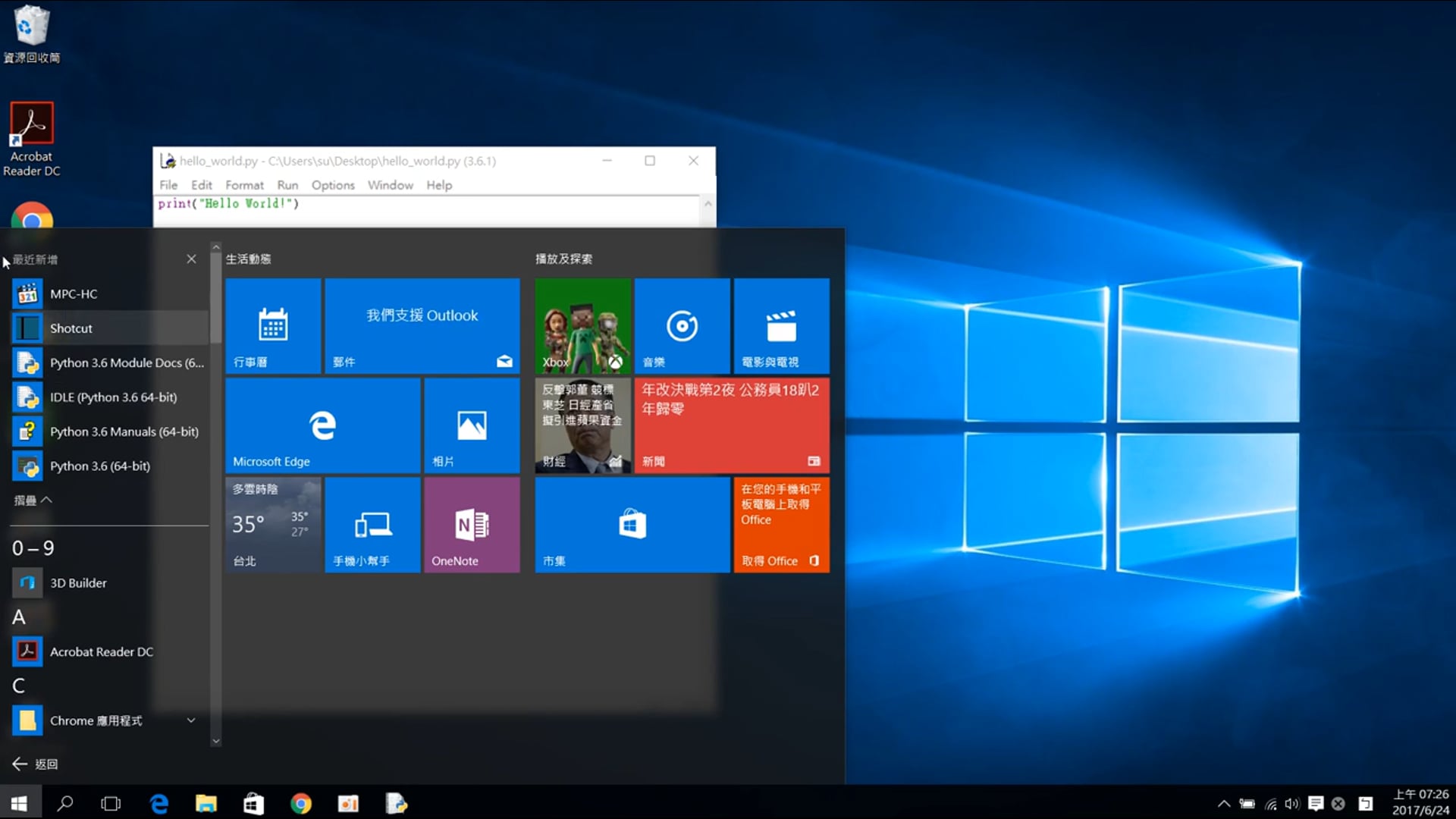Open 3D Builder from the app list
This screenshot has height=819, width=1456.
[78, 583]
